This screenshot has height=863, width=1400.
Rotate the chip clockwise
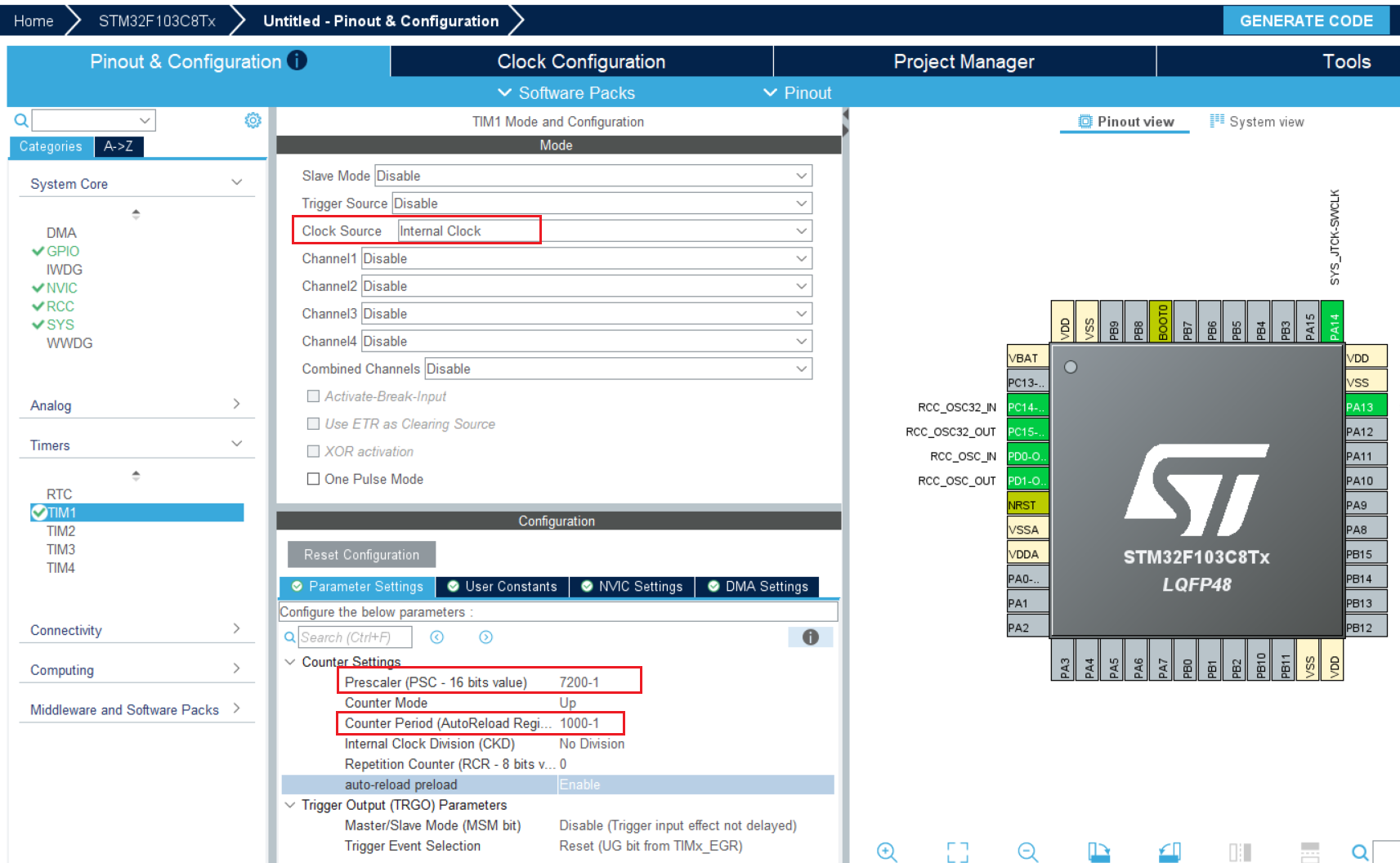click(1099, 852)
